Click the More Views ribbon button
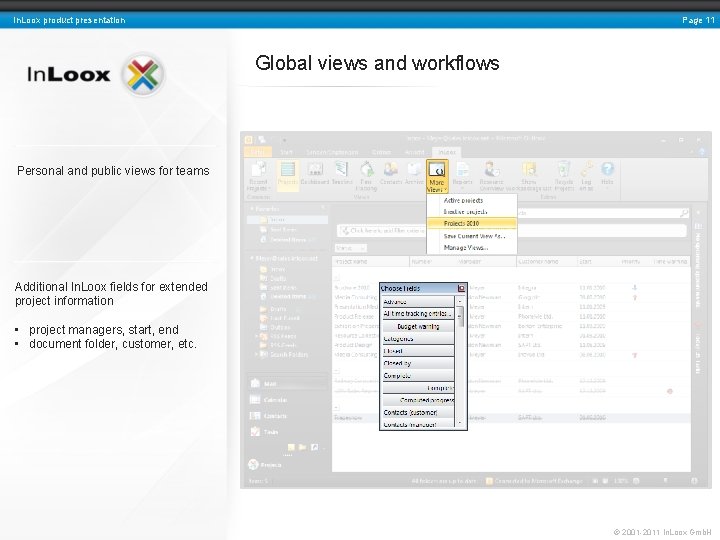Screen dimensions: 720x540 (437, 177)
